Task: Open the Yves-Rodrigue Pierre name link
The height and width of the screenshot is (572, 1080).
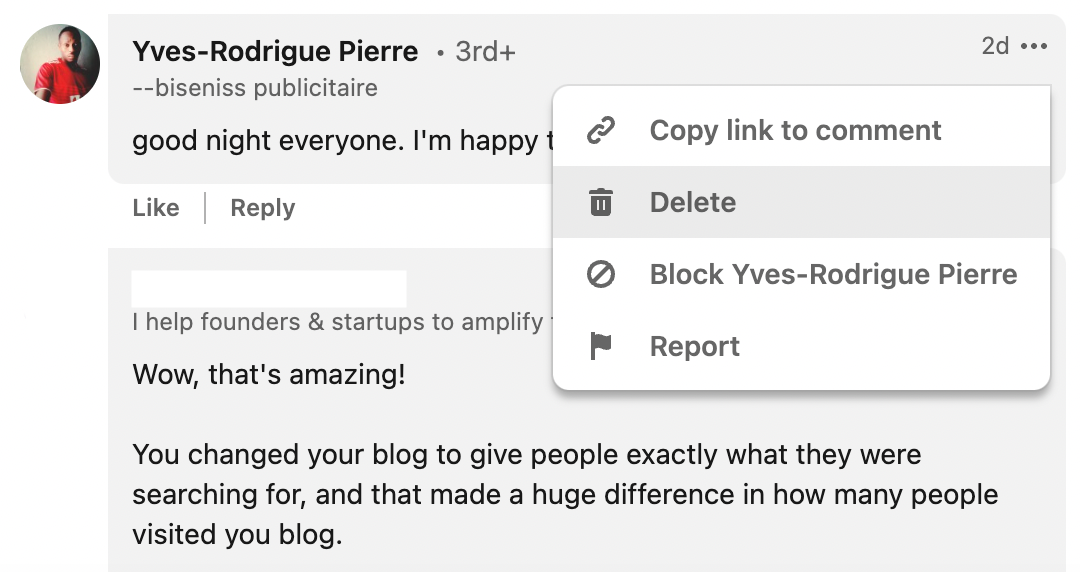Action: click(x=275, y=51)
